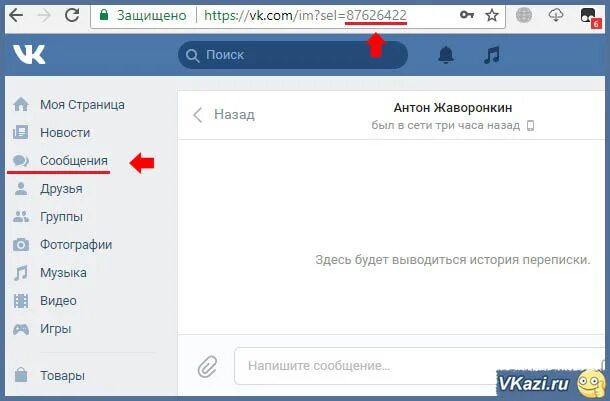610x401 pixels.
Task: Click the Назад back button
Action: click(x=223, y=115)
